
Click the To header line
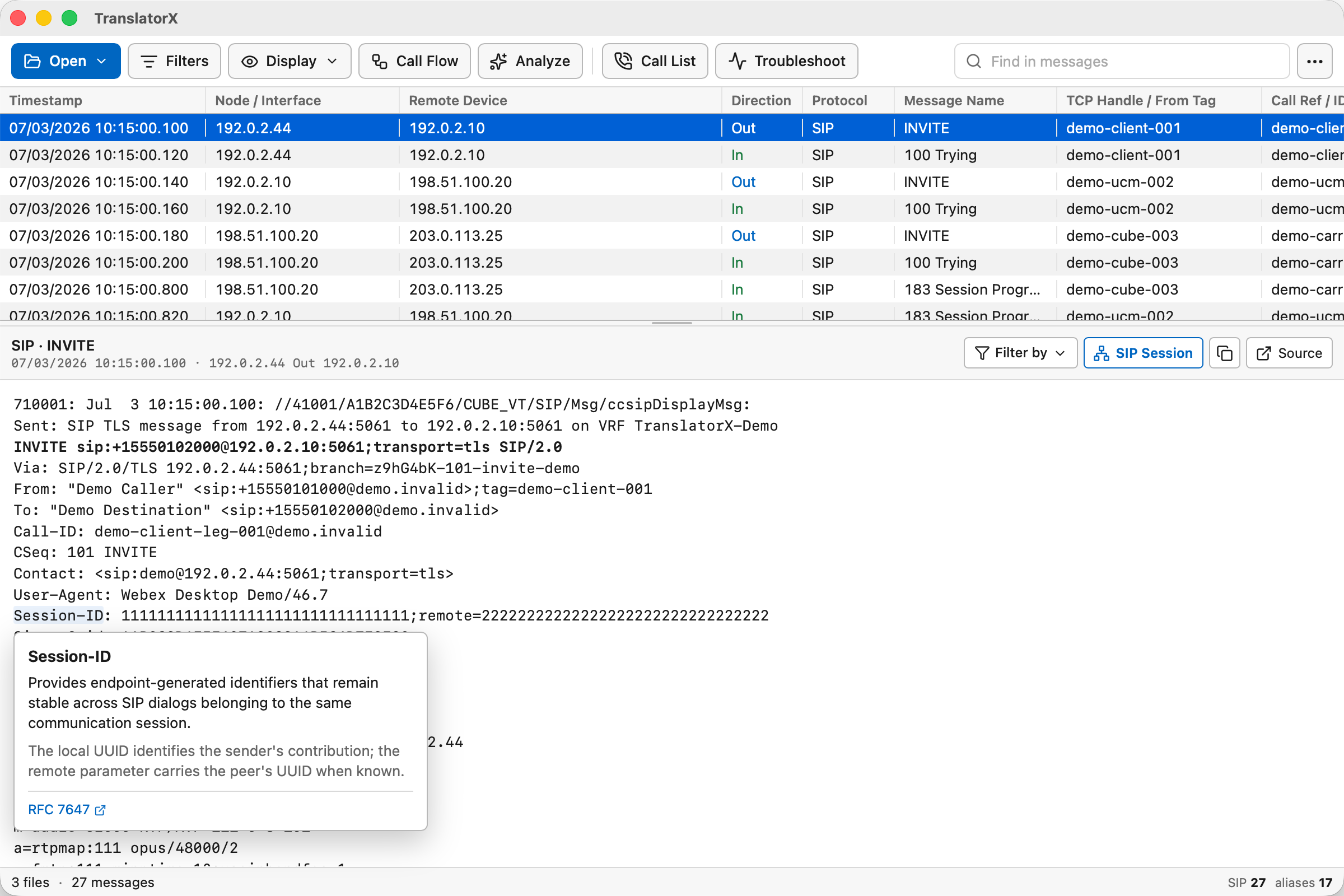tap(256, 510)
